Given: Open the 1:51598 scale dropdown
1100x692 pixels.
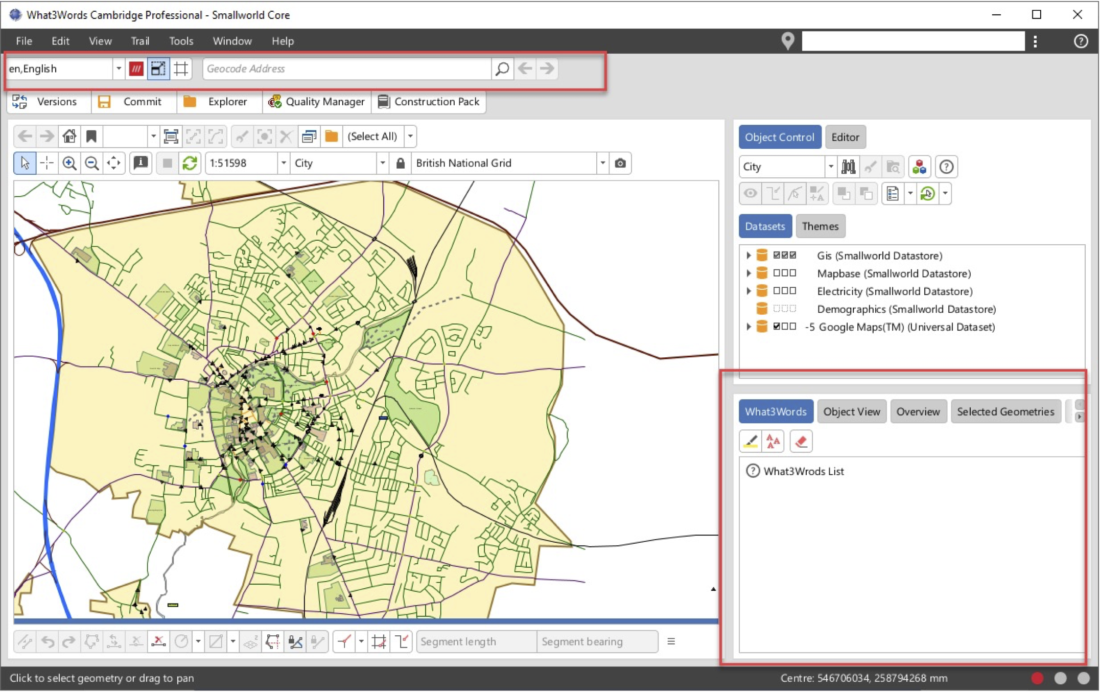Looking at the screenshot, I should 283,163.
